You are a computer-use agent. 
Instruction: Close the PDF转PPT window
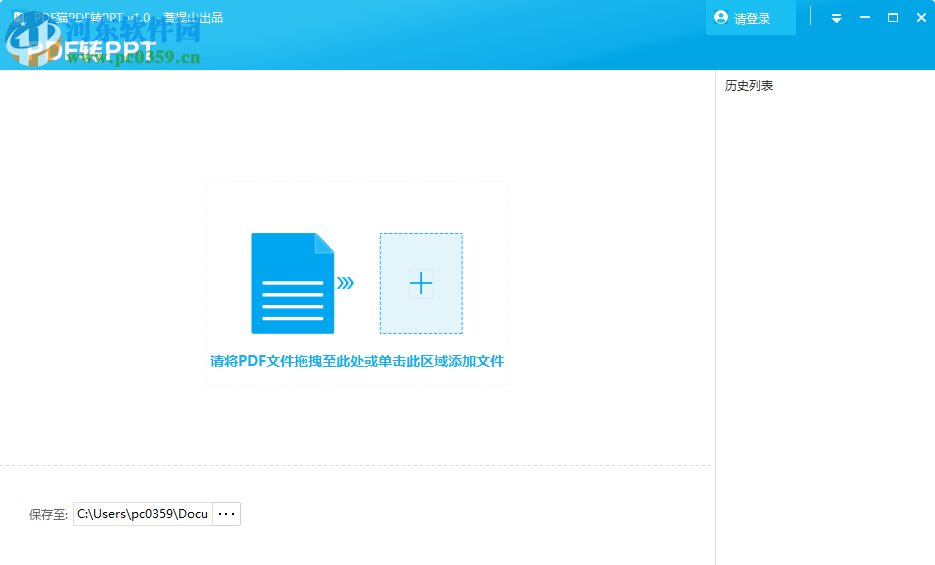[921, 18]
